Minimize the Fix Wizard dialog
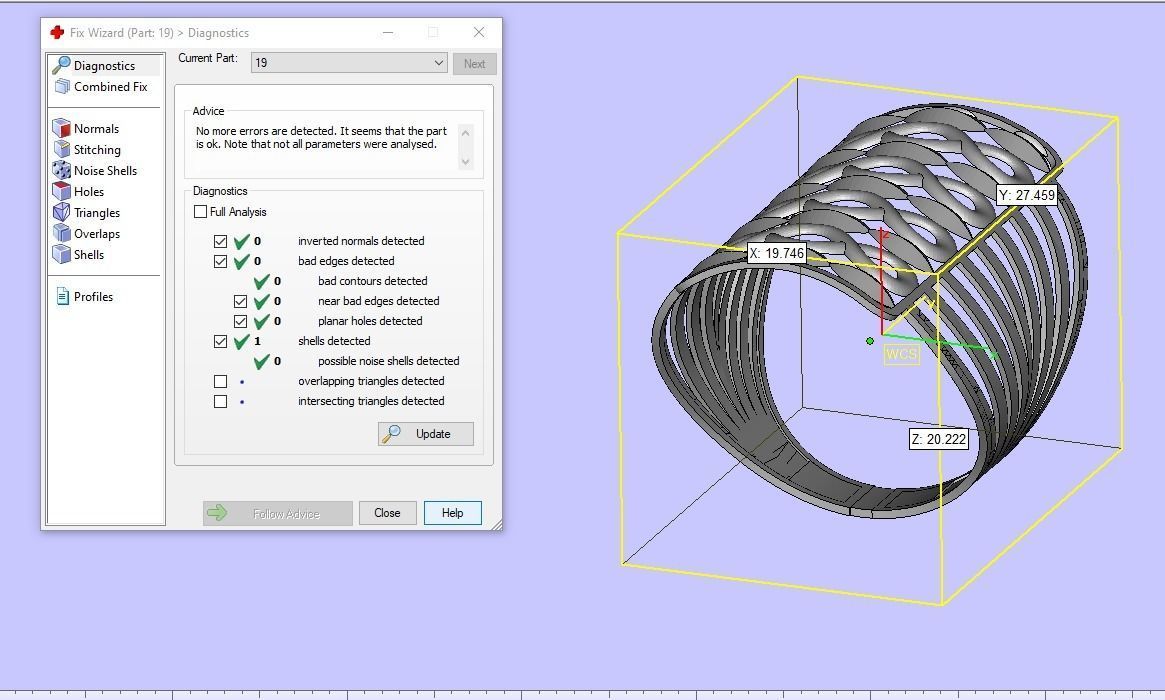The height and width of the screenshot is (700, 1165). (x=388, y=33)
